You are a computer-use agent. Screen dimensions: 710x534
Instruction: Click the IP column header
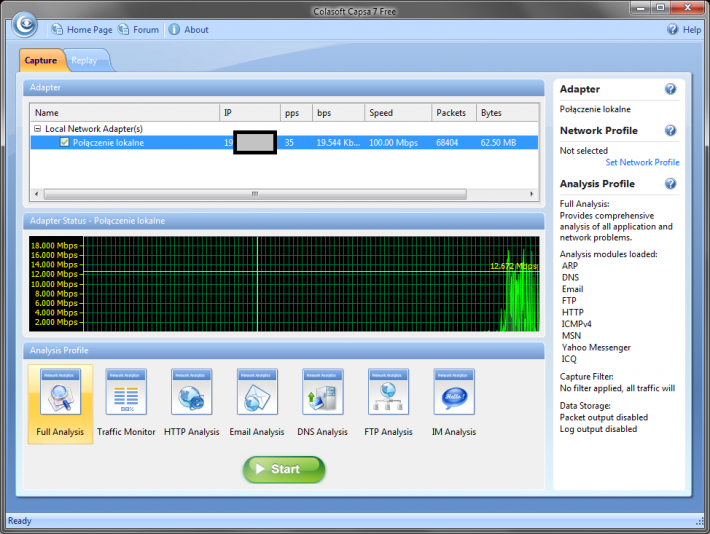click(250, 113)
